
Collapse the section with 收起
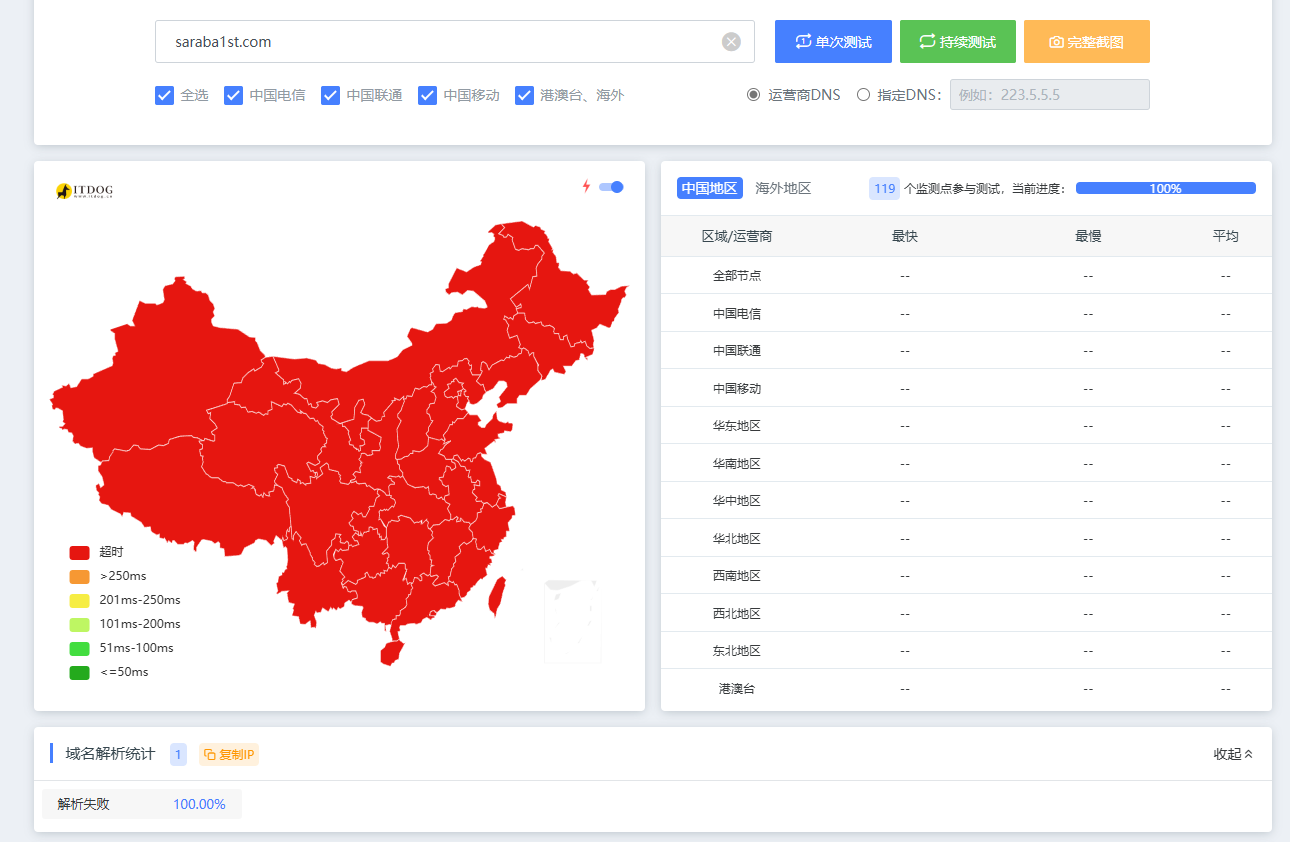point(1233,754)
